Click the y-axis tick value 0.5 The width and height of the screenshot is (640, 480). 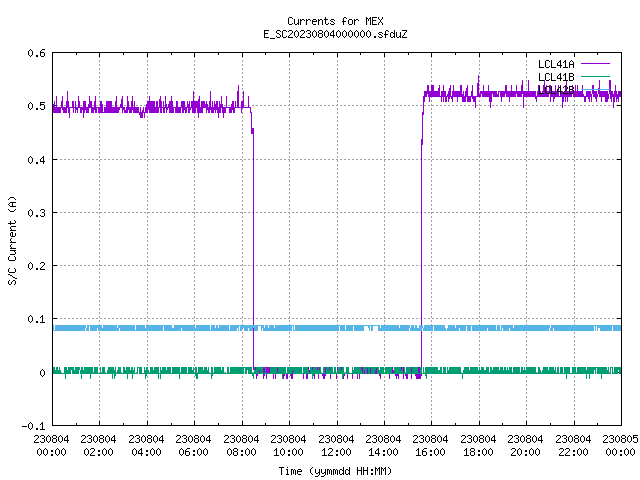(x=36, y=106)
